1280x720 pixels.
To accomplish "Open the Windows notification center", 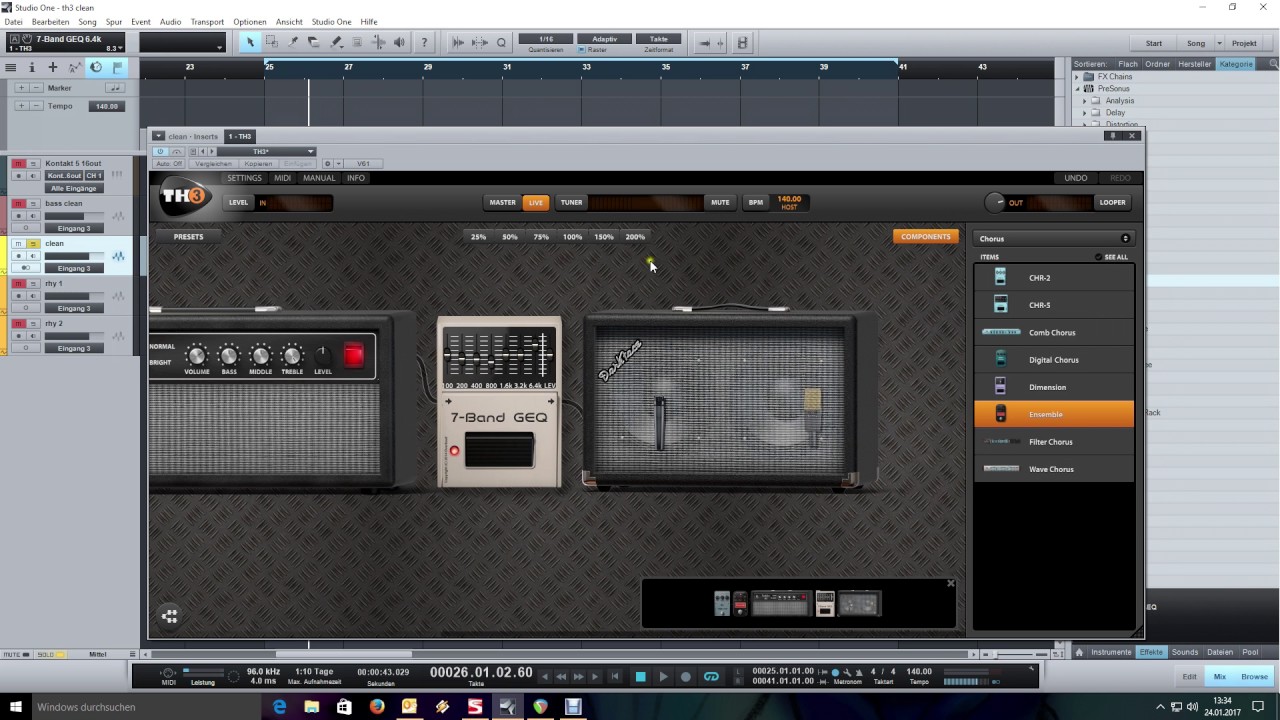I will (1259, 707).
